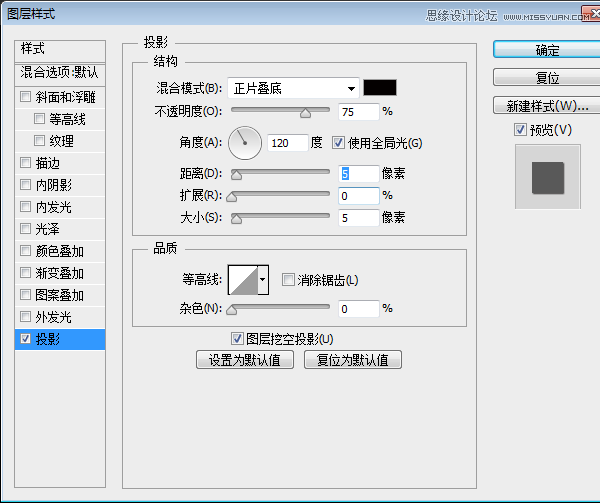Click the 不透明度 slider handle
This screenshot has height=503, width=600.
pos(305,113)
